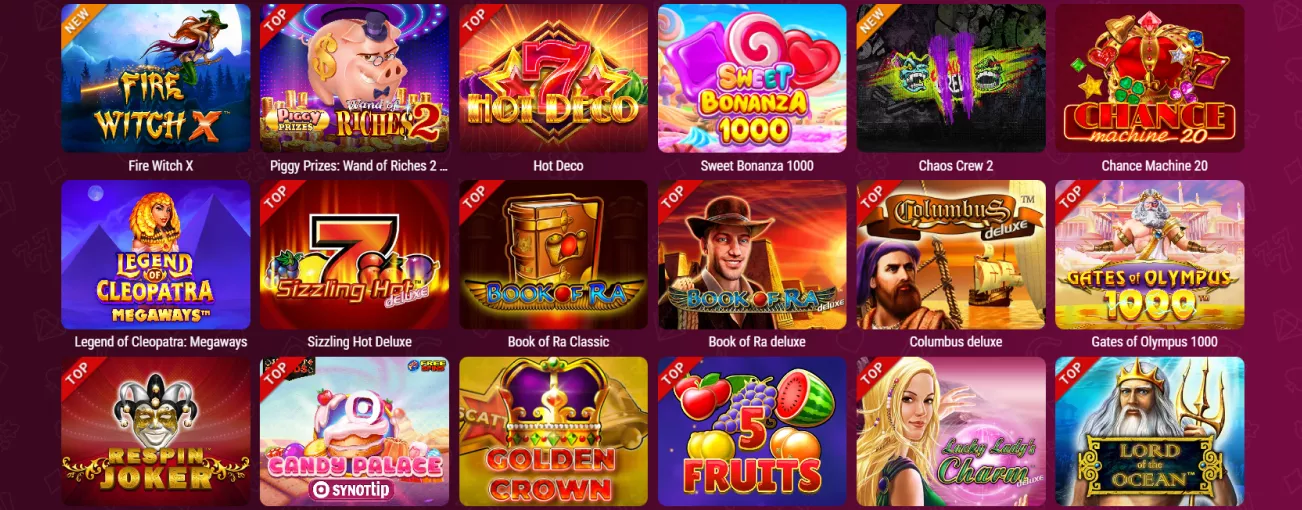Open the Candy Palace Synottip thumbnail
Screen dimensions: 1302x510
[354, 432]
